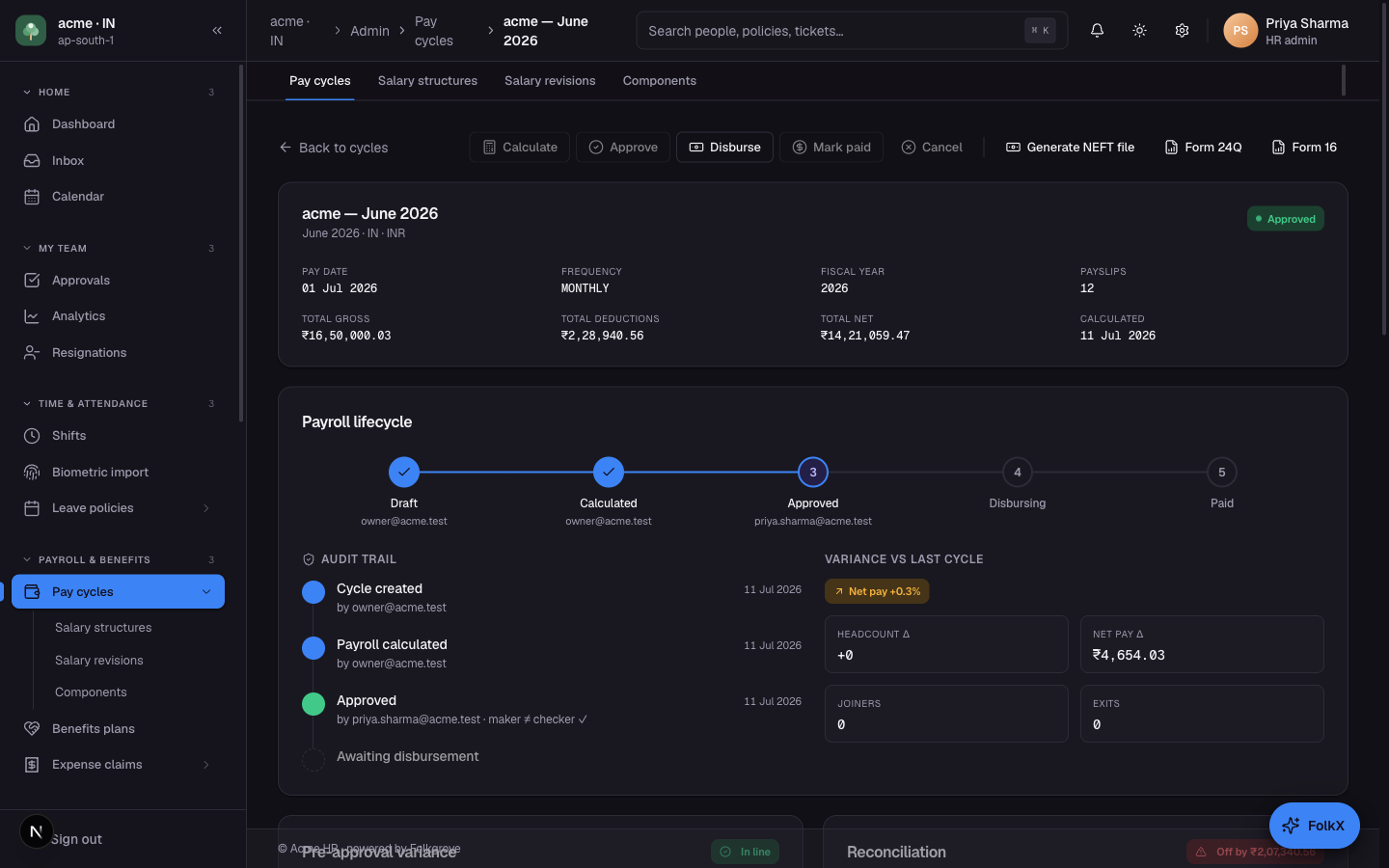Collapse the sidebar with double-chevron icon
This screenshot has width=1389, height=868.
(x=217, y=31)
